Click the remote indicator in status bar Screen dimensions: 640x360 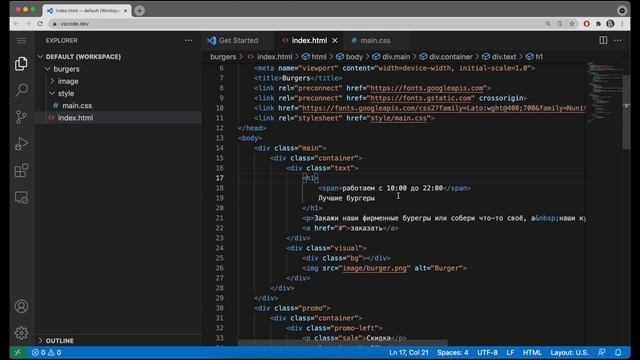click(18, 352)
